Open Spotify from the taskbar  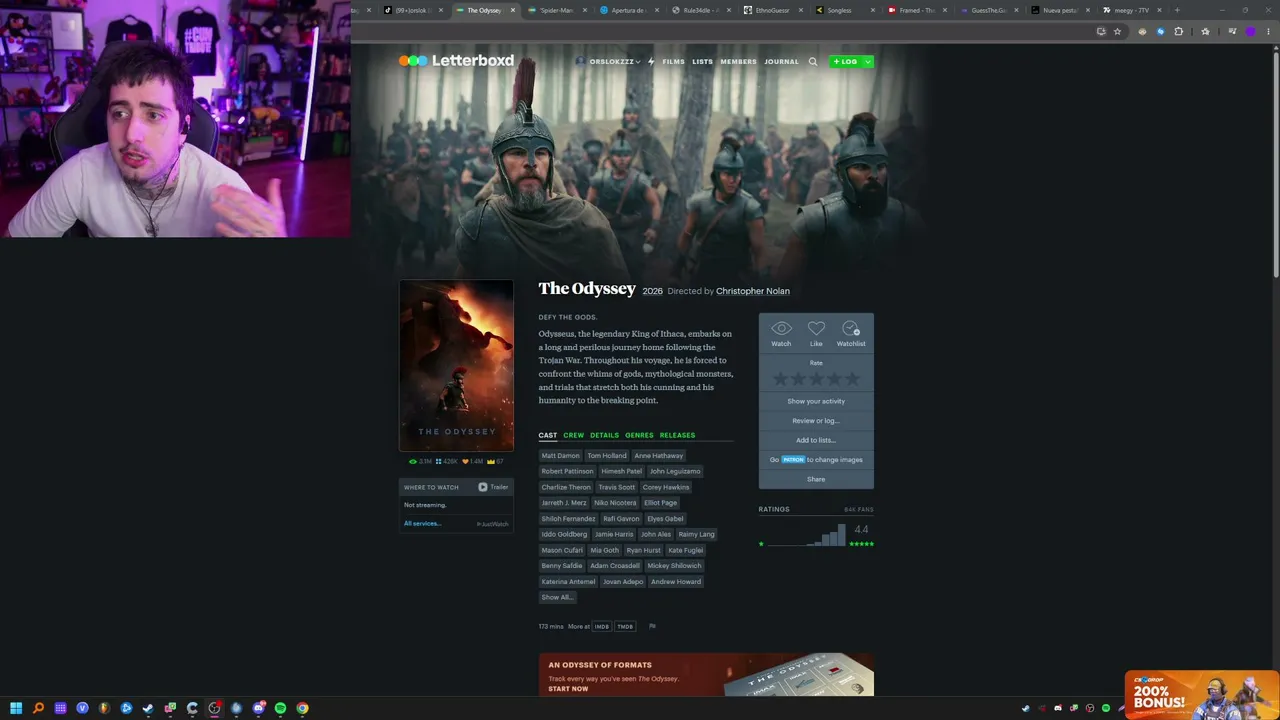(x=280, y=708)
